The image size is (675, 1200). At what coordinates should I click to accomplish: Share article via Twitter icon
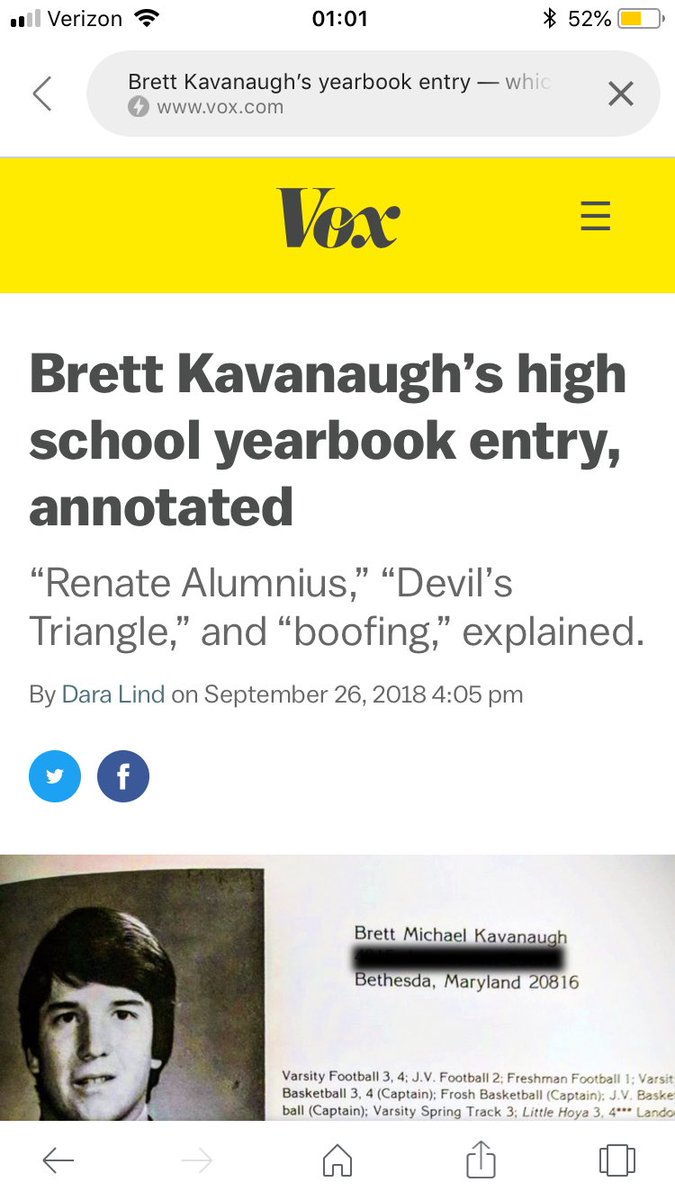click(x=55, y=776)
